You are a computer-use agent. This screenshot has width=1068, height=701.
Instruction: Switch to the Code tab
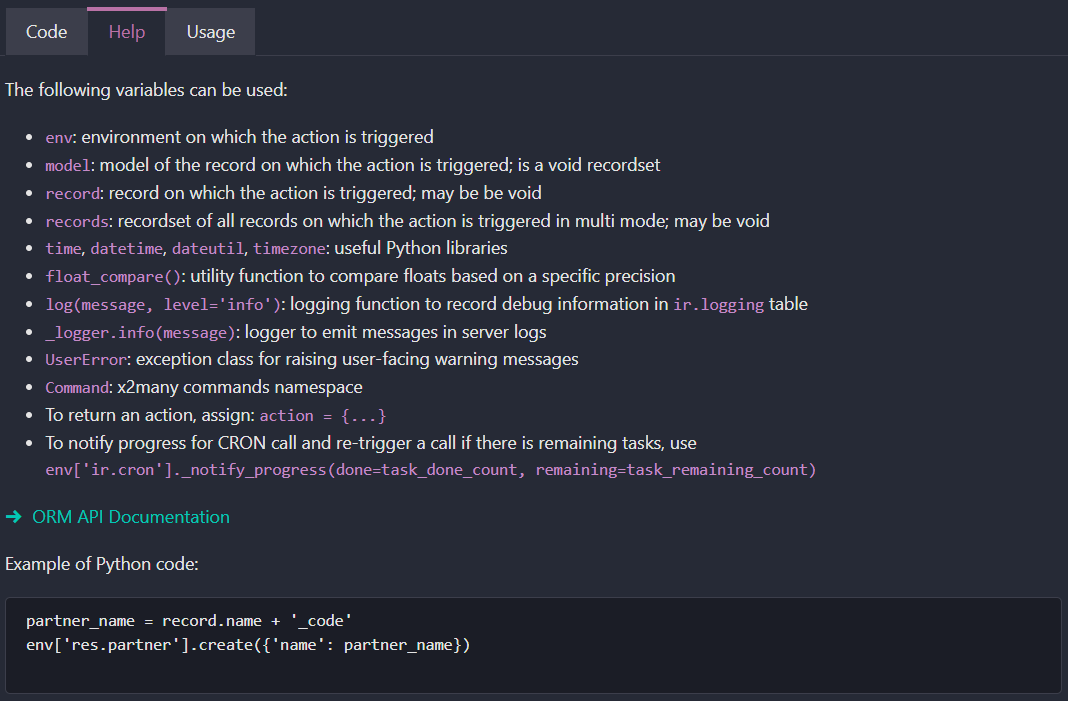(x=46, y=31)
